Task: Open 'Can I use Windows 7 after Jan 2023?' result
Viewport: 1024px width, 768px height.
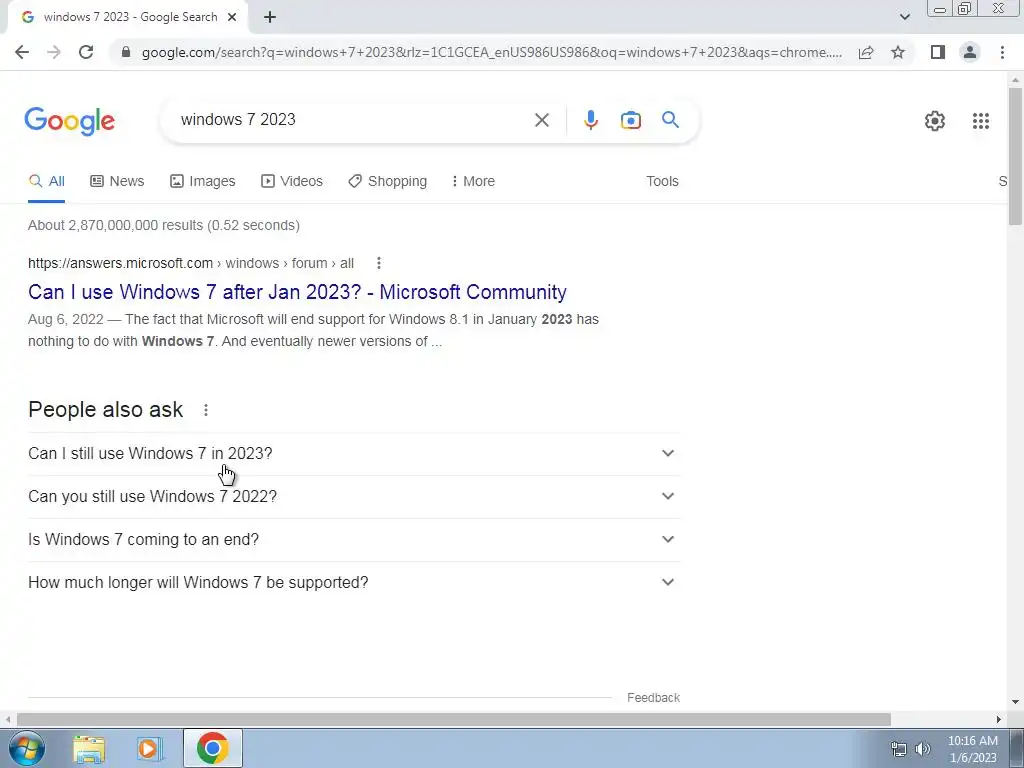Action: [x=297, y=292]
